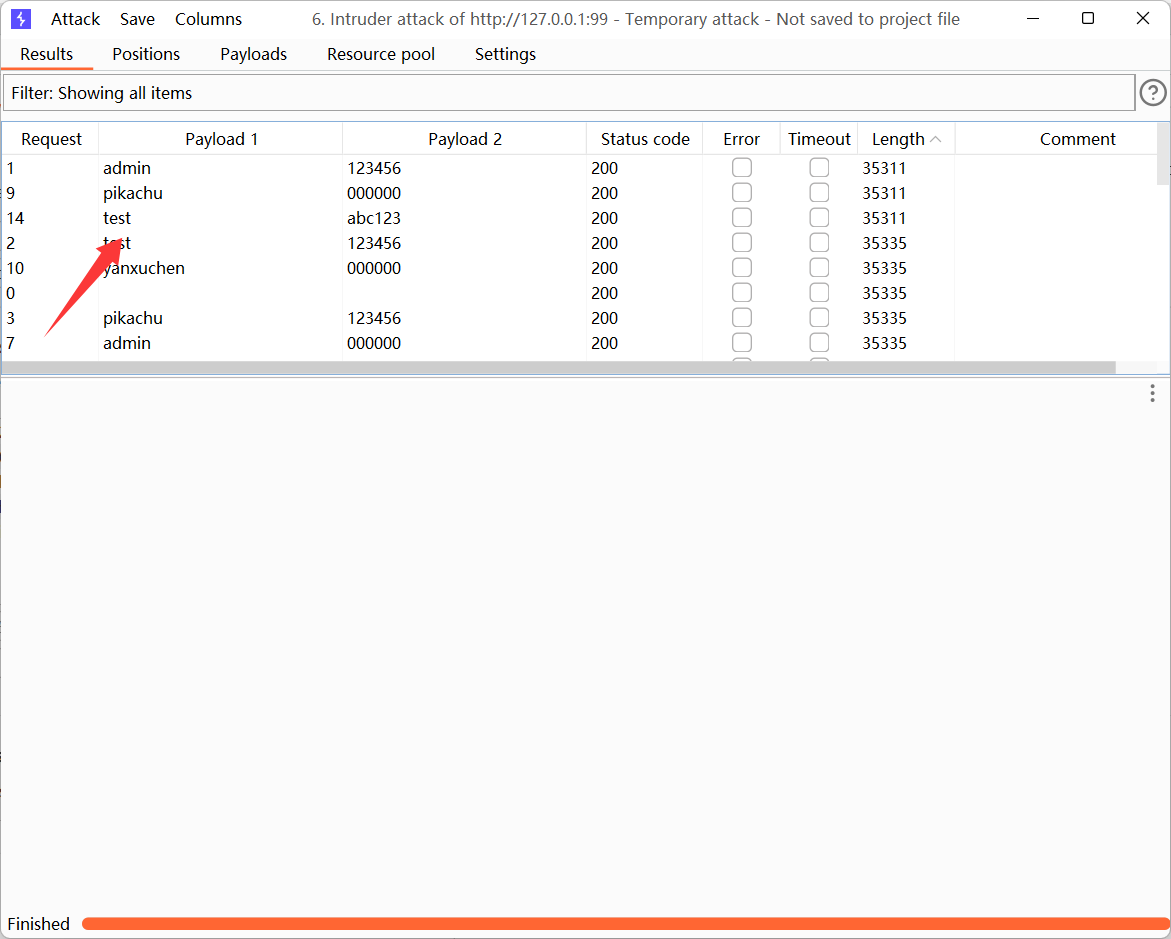Open the Attack menu
This screenshot has height=939, width=1171.
(75, 19)
